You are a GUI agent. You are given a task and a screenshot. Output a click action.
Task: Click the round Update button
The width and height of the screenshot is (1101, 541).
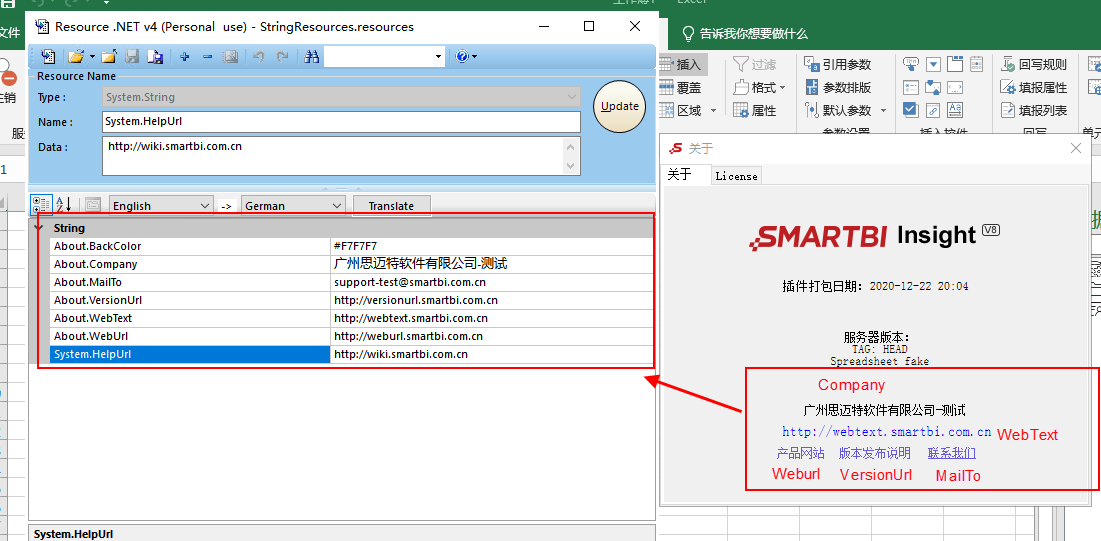click(620, 106)
